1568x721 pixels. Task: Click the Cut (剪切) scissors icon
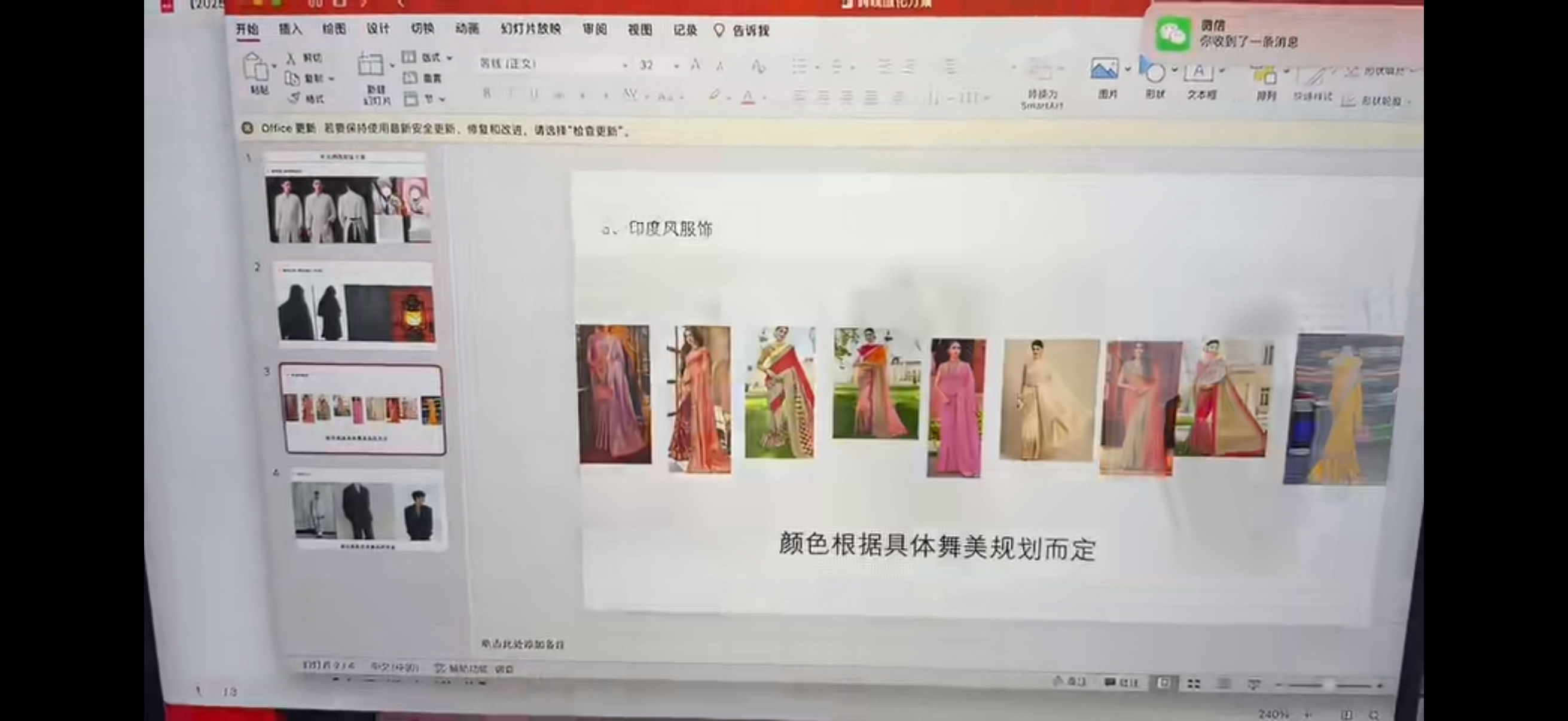tap(292, 59)
